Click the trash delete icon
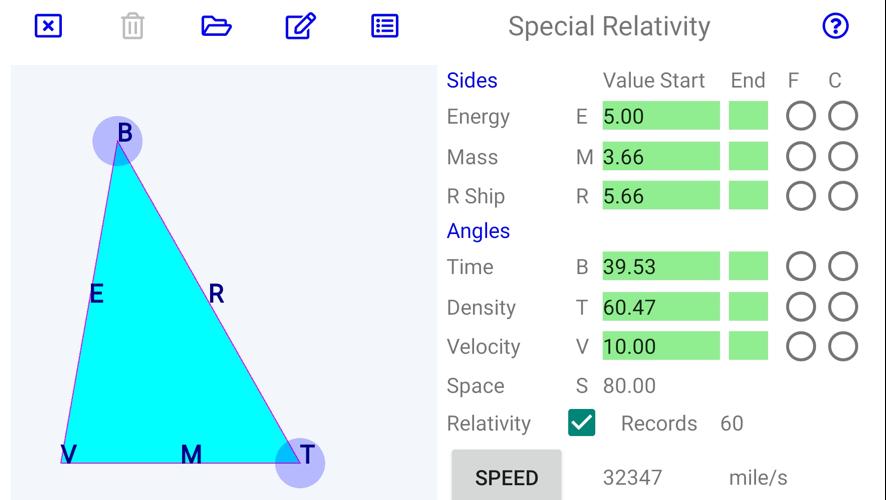Viewport: 886px width, 500px height. coord(132,26)
